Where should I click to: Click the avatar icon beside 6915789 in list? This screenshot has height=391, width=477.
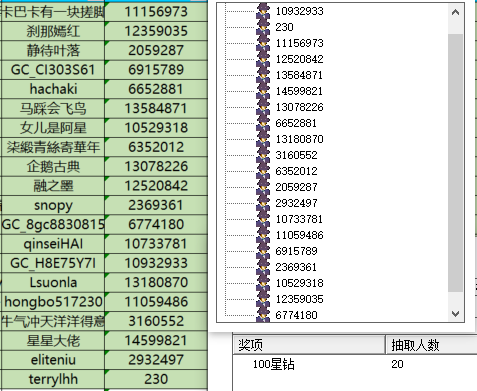pos(263,251)
